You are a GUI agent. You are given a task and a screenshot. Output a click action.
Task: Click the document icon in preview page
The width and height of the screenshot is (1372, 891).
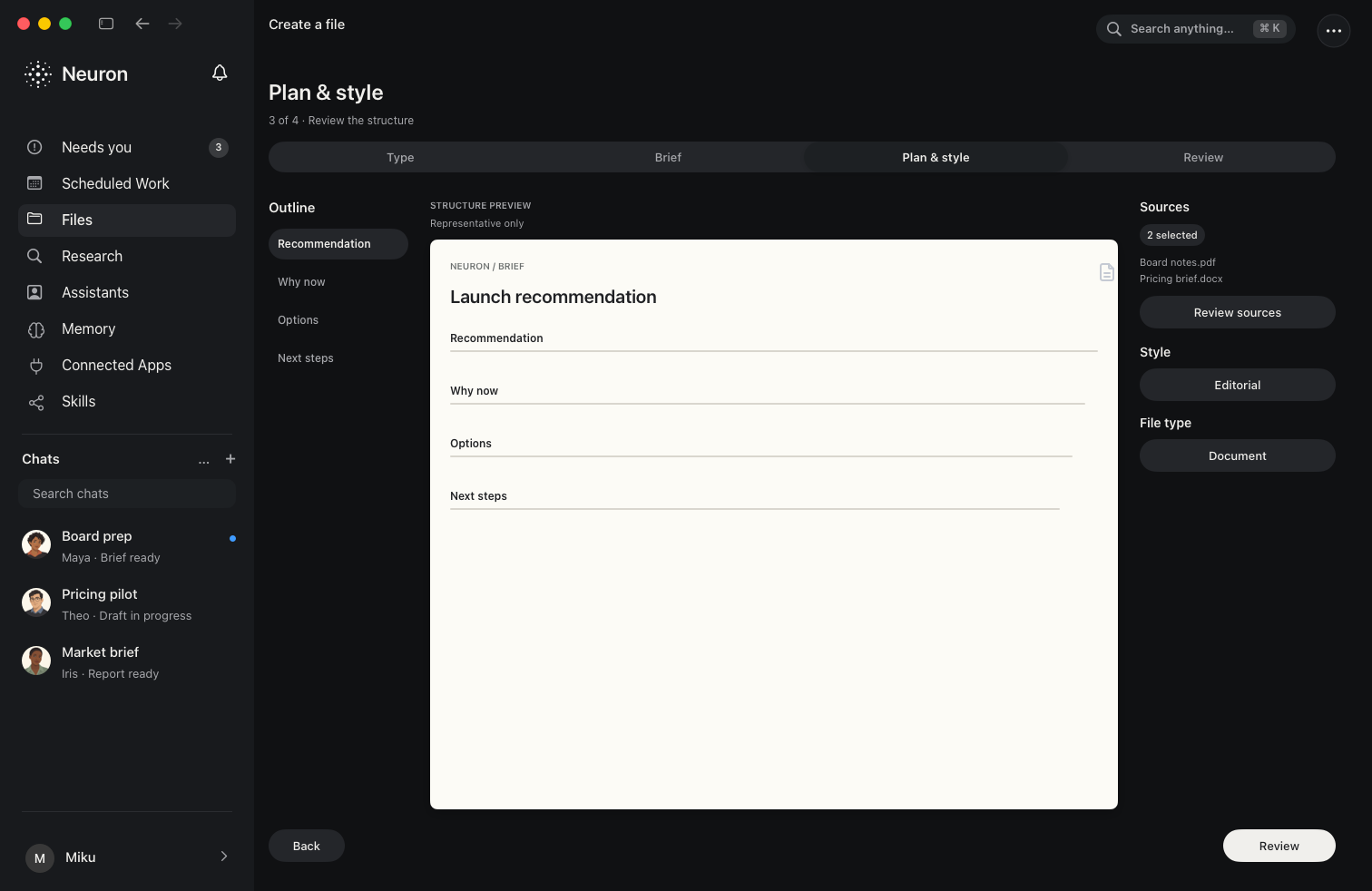point(1106,272)
